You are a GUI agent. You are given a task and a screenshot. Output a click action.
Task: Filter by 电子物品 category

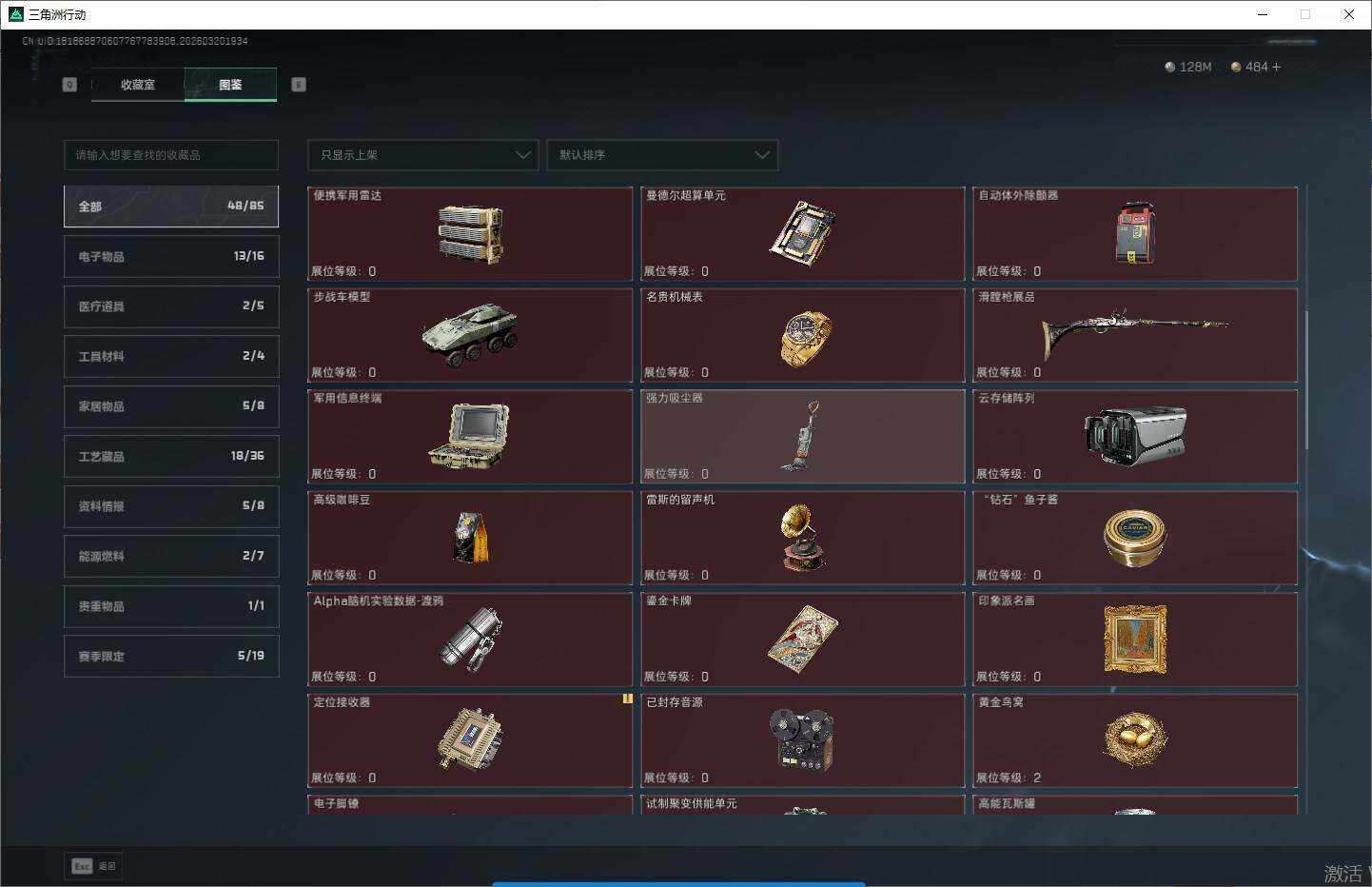(171, 257)
